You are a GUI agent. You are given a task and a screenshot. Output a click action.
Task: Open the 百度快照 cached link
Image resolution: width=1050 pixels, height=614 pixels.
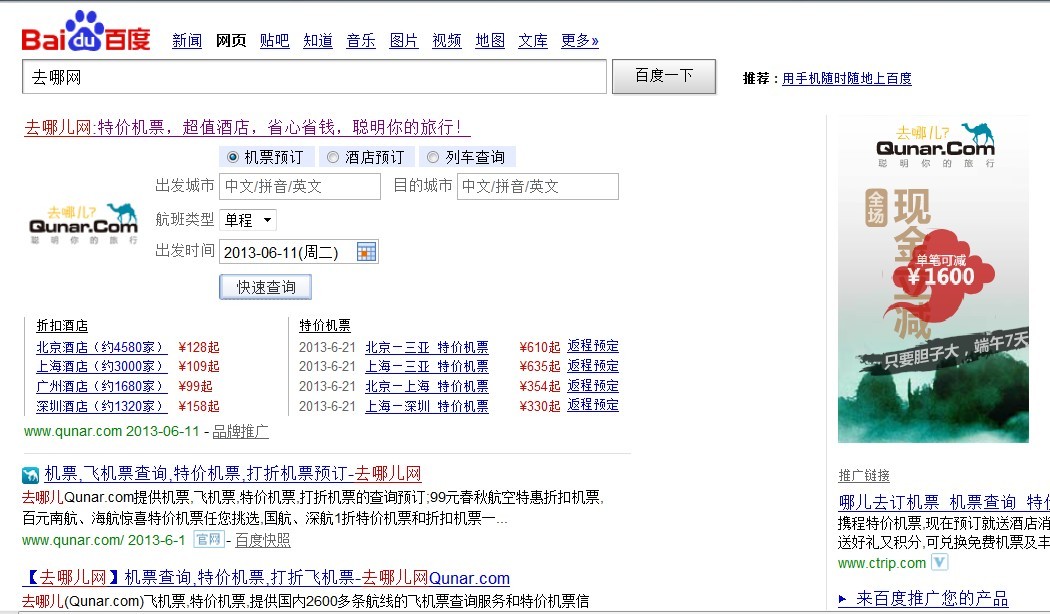coord(262,540)
